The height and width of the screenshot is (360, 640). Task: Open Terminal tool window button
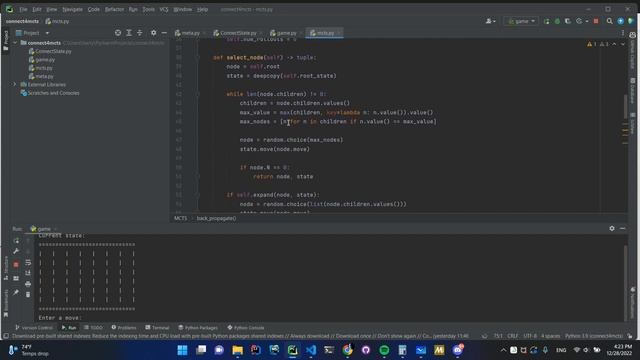[157, 328]
